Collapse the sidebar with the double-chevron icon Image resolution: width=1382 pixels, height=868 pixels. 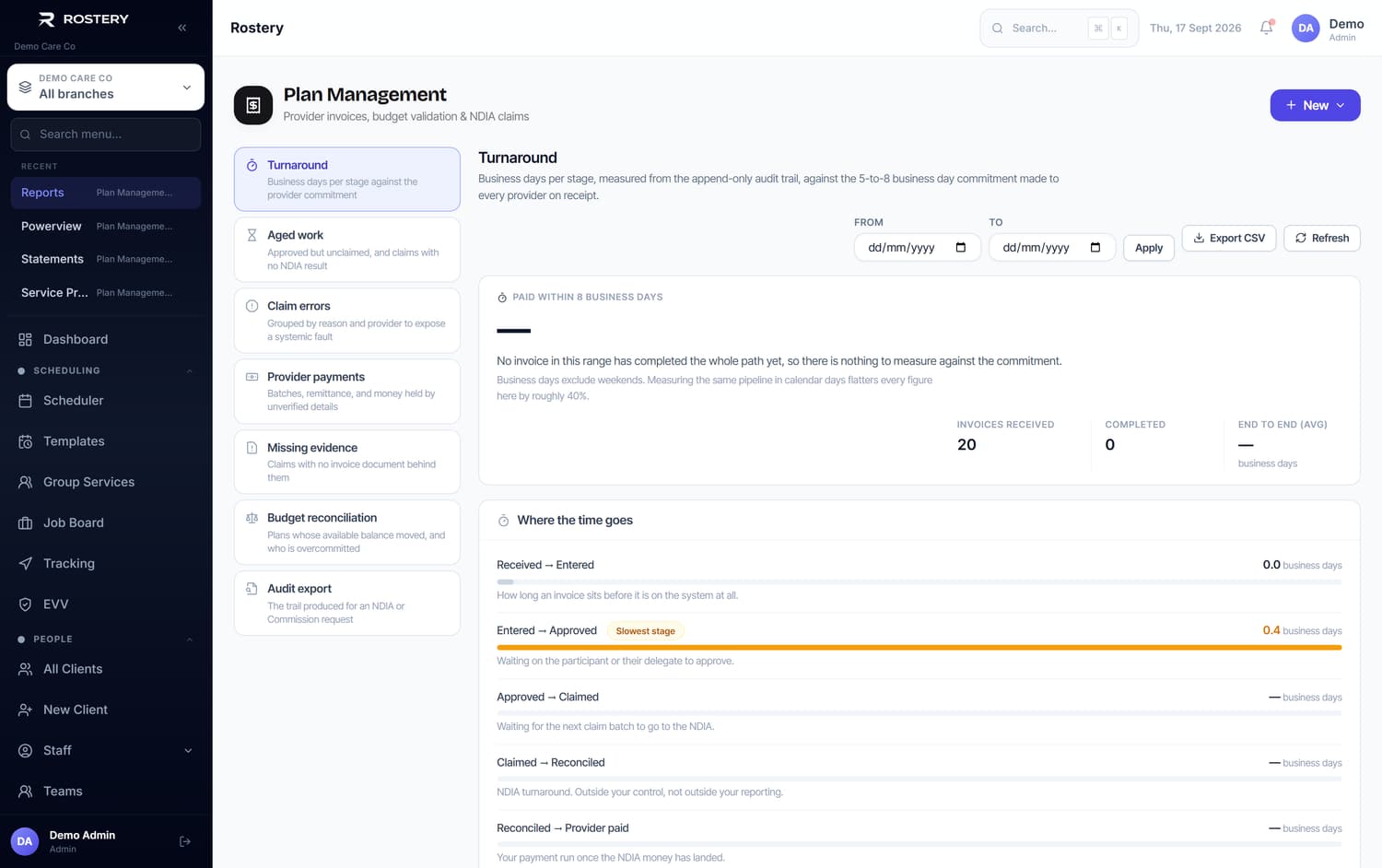pos(182,28)
